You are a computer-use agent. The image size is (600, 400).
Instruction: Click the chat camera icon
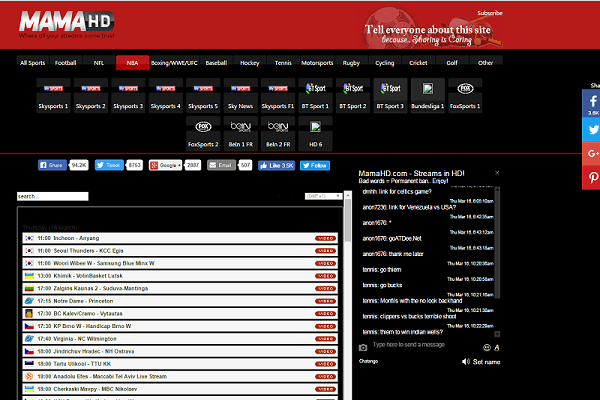coord(363,348)
